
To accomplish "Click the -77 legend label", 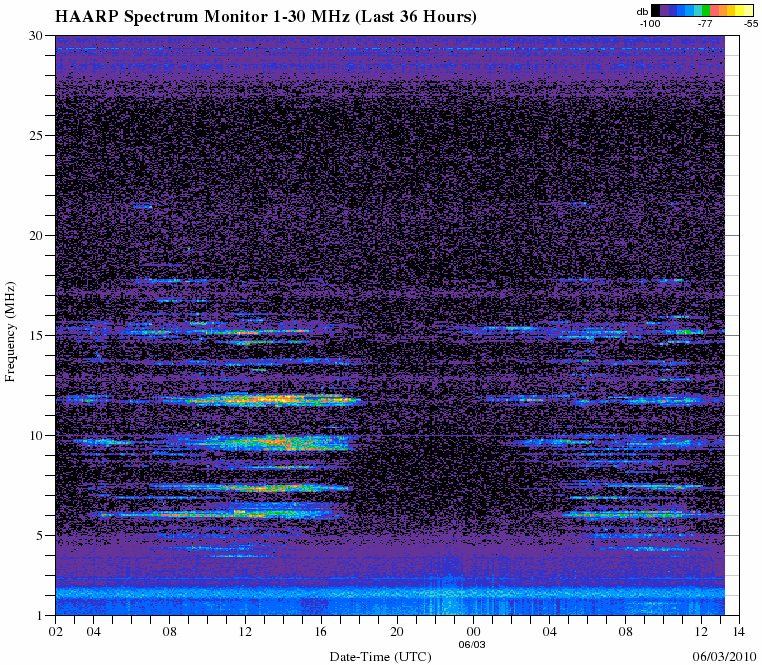I will click(704, 22).
